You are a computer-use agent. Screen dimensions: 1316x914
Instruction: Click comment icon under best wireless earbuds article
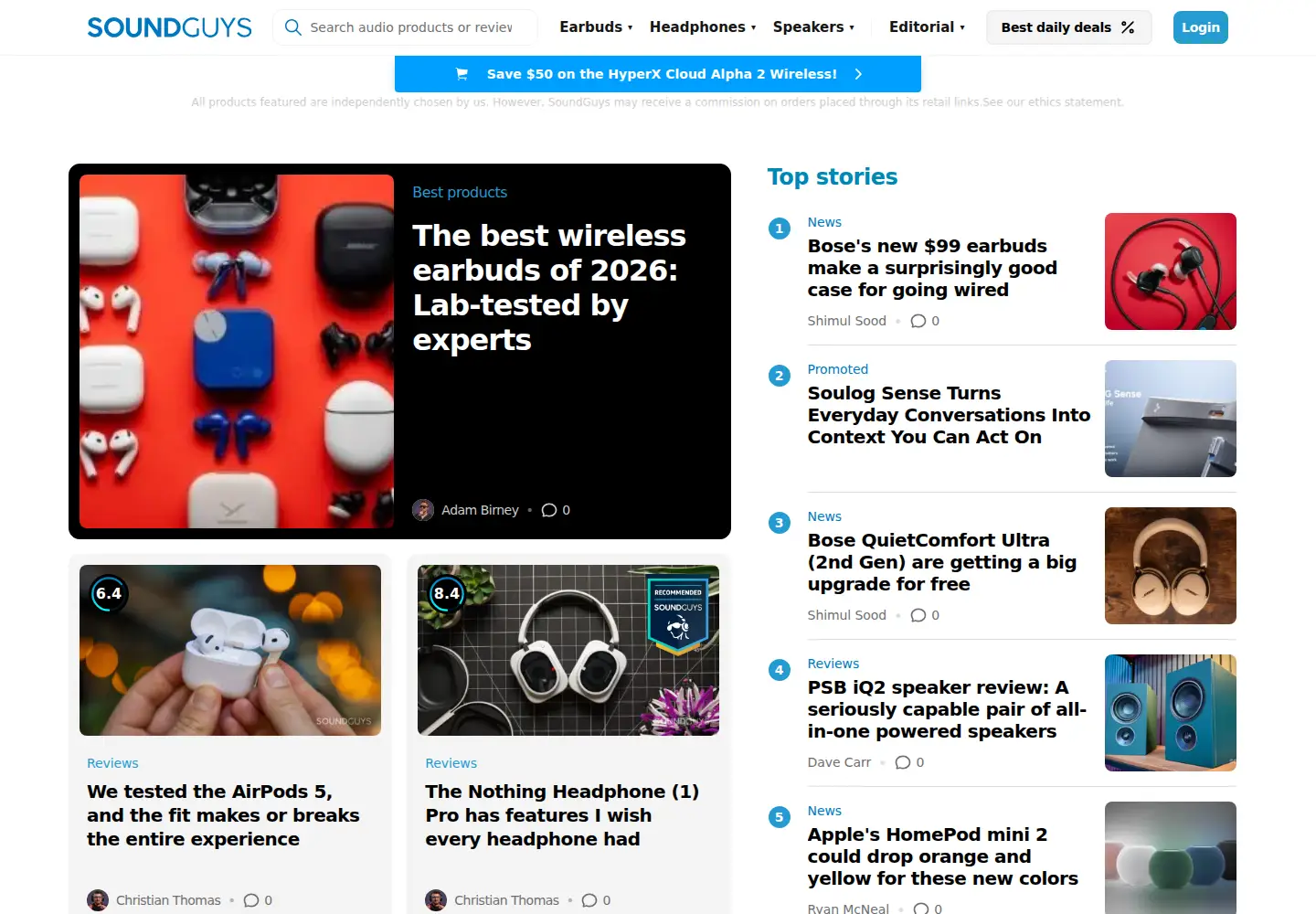click(549, 510)
